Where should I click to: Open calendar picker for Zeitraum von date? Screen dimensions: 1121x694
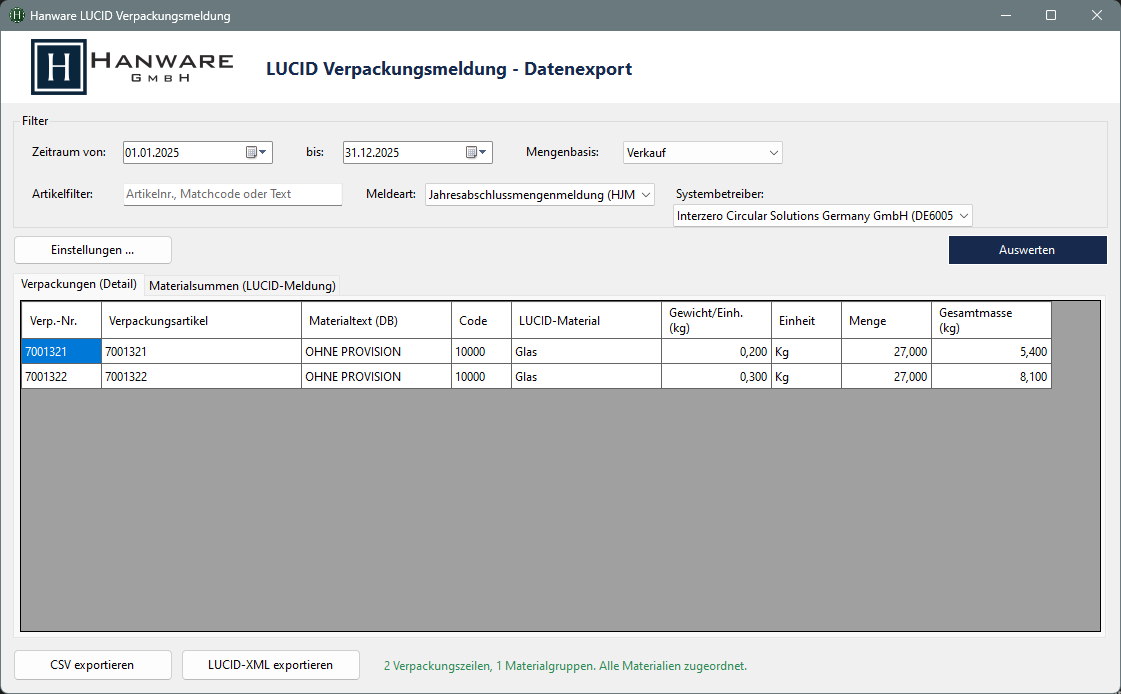[x=256, y=152]
